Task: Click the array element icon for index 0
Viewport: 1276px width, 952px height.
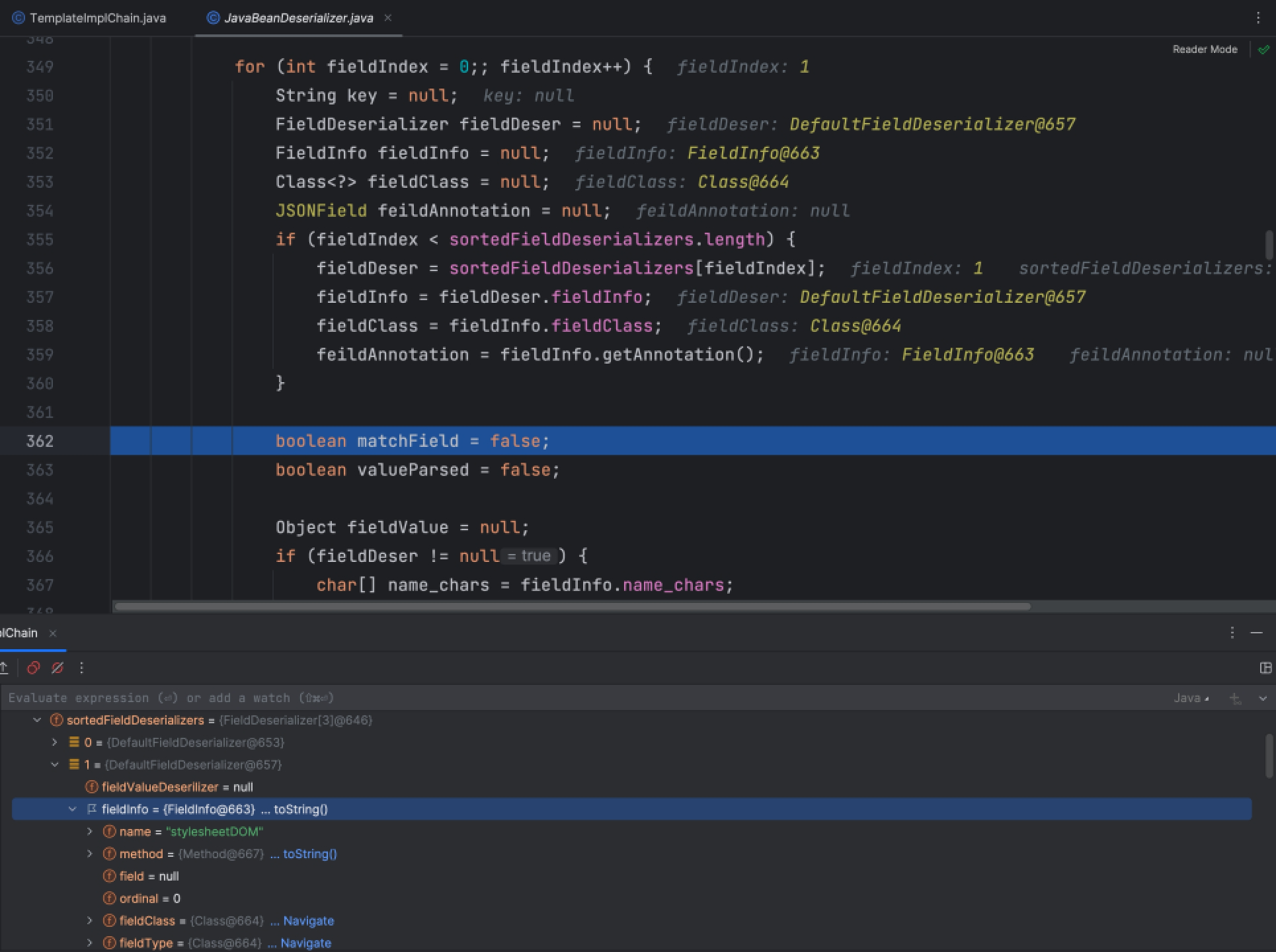Action: (74, 742)
